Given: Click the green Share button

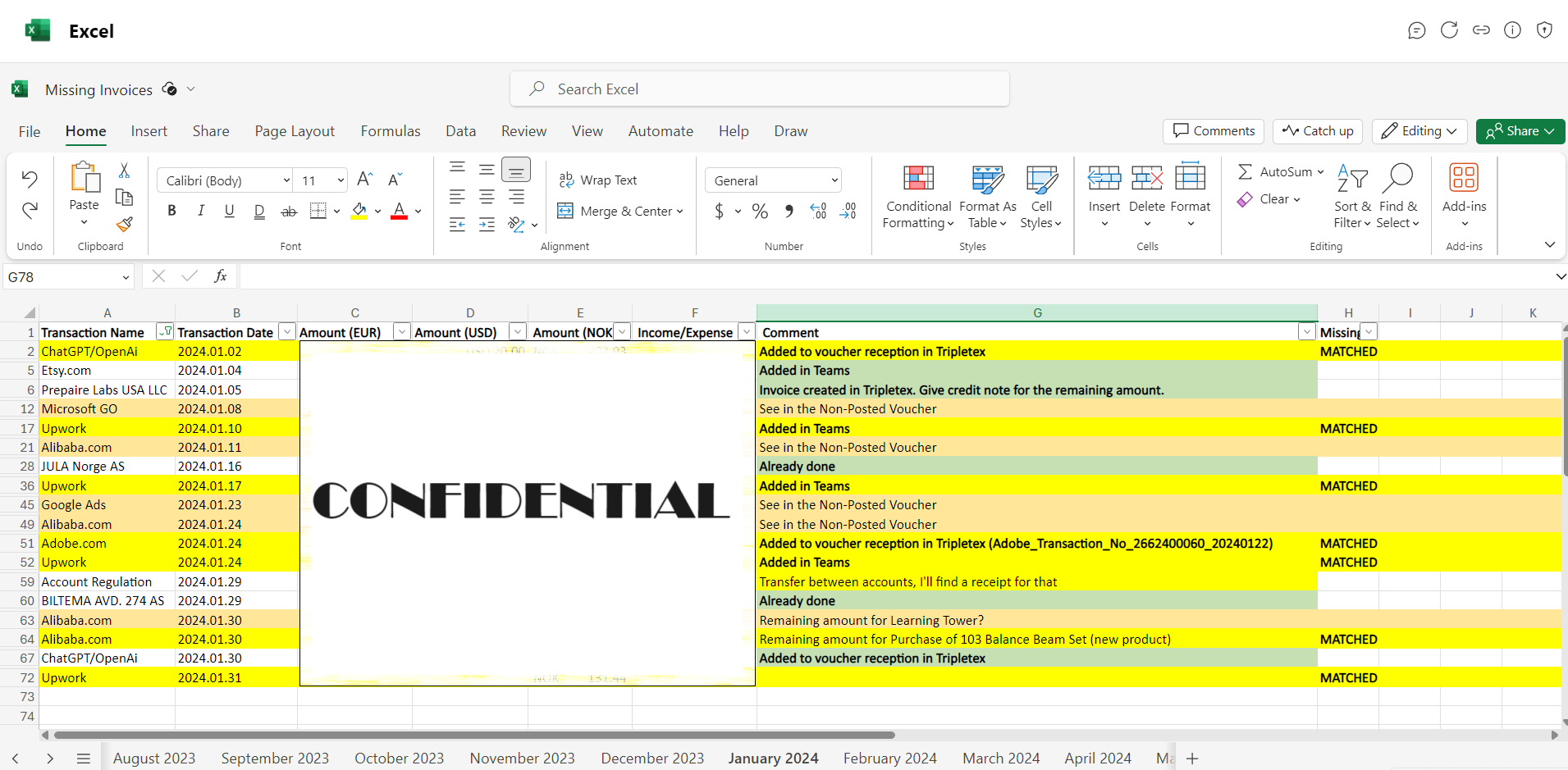Looking at the screenshot, I should (1520, 131).
